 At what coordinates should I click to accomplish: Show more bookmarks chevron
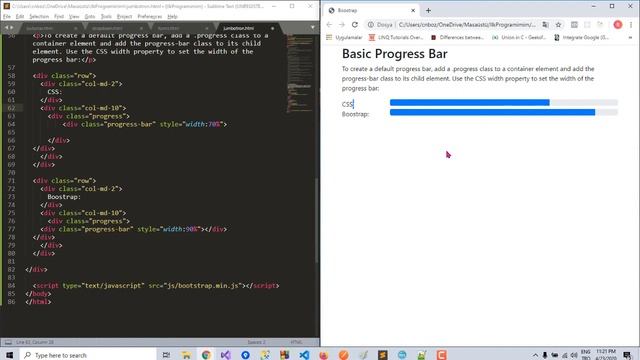coord(630,37)
